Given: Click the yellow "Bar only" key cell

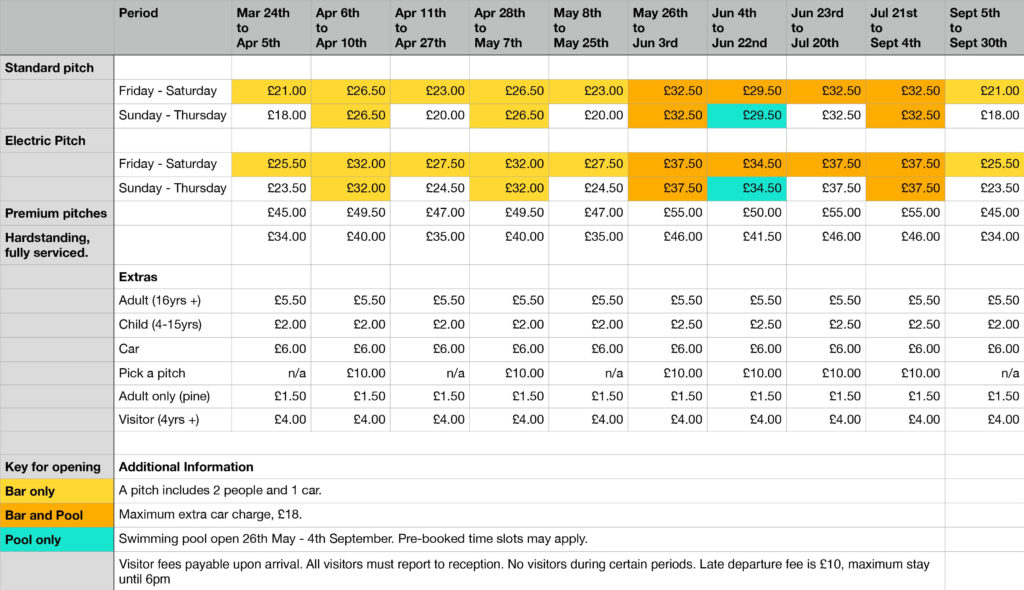Looking at the screenshot, I should tap(57, 491).
